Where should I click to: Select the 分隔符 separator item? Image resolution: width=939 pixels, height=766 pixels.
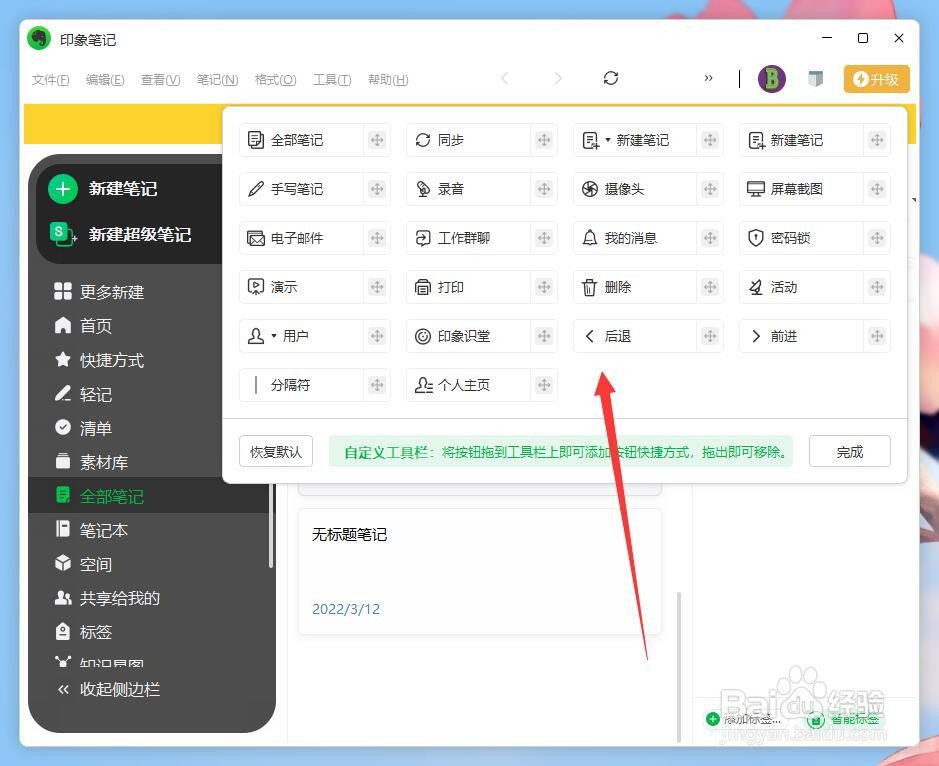click(314, 385)
